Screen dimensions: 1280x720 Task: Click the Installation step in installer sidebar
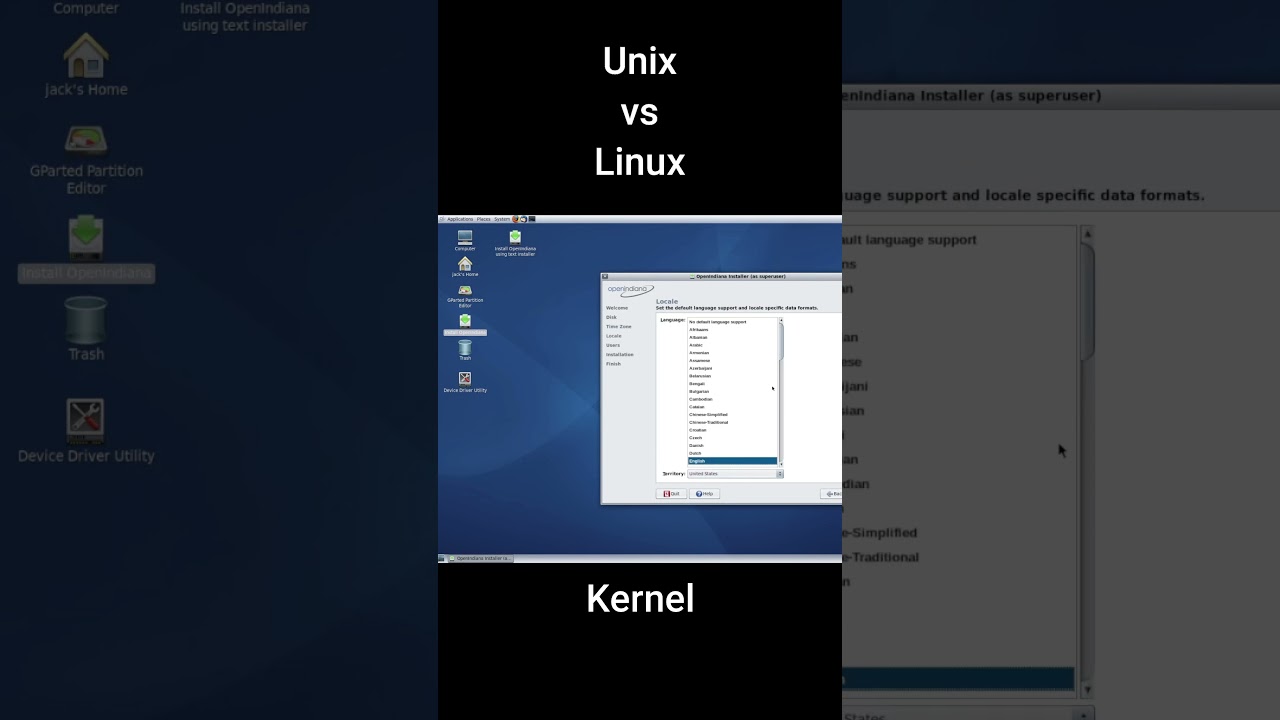(x=620, y=355)
